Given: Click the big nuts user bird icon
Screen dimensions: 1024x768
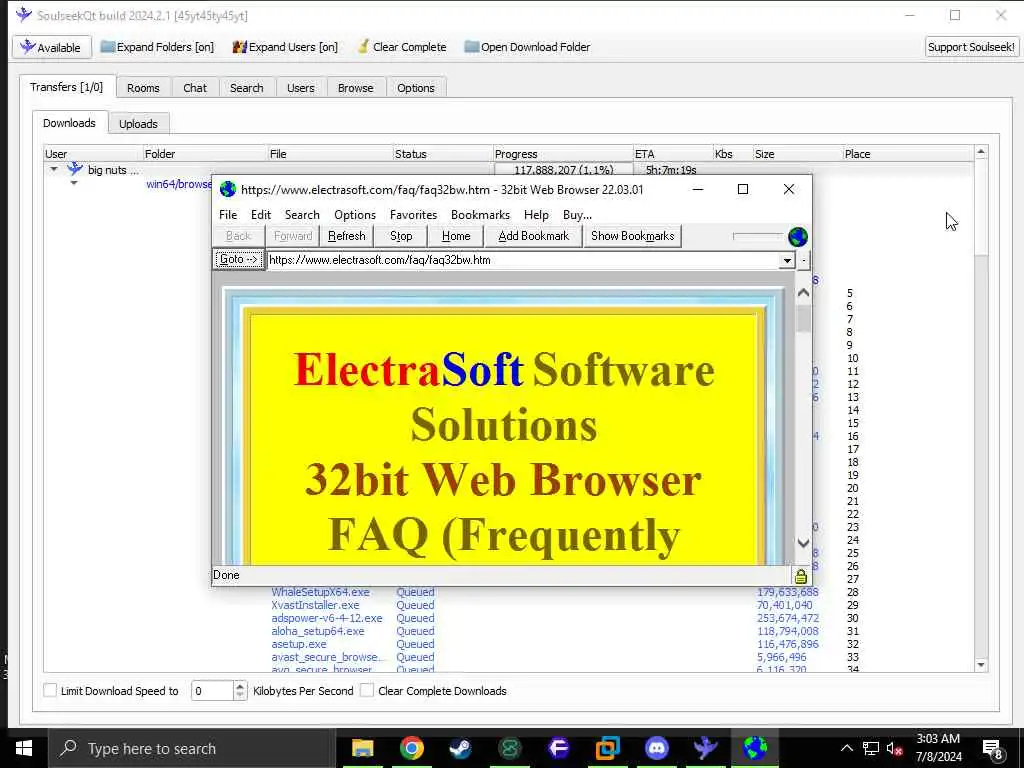Looking at the screenshot, I should tap(75, 170).
